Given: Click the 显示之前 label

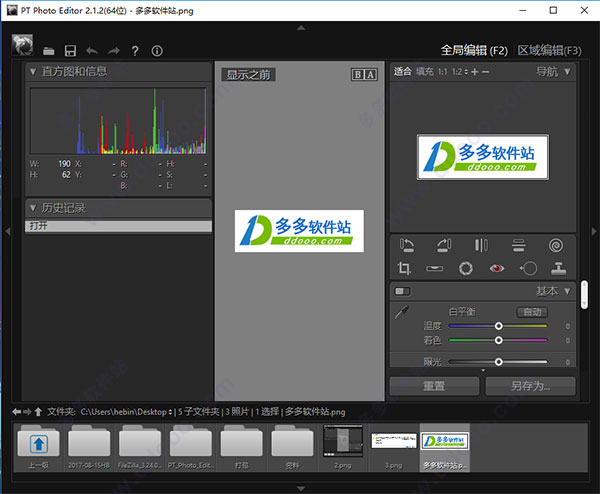Looking at the screenshot, I should pyautogui.click(x=248, y=75).
